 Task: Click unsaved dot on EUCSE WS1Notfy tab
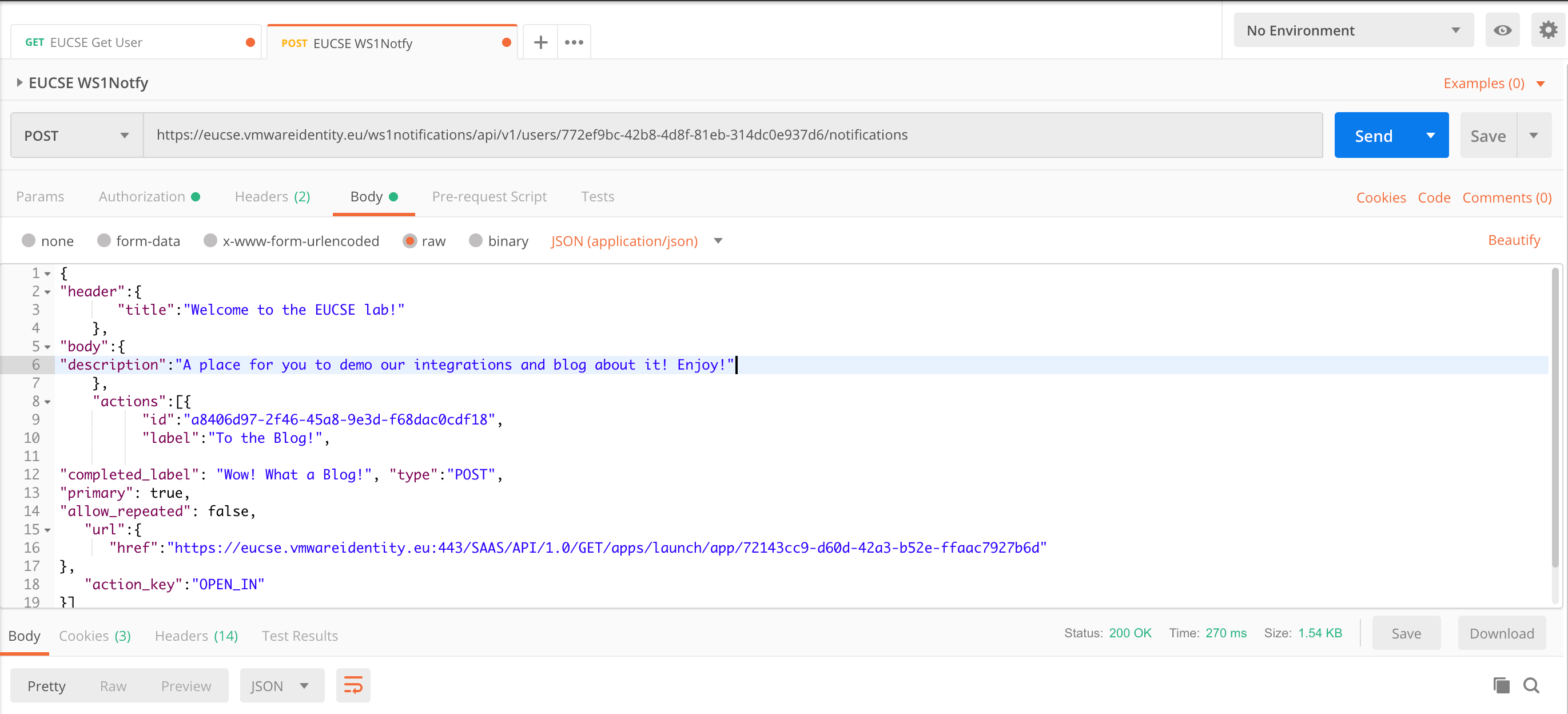[507, 43]
